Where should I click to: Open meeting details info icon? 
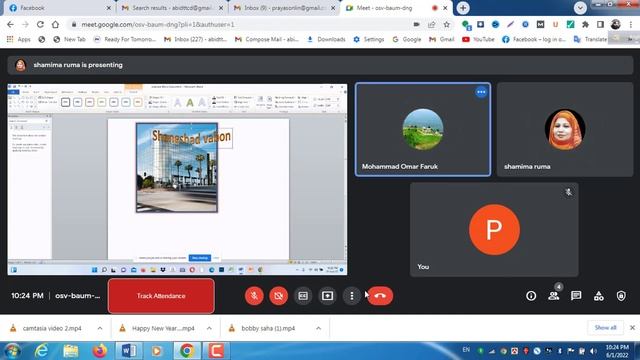pos(531,296)
